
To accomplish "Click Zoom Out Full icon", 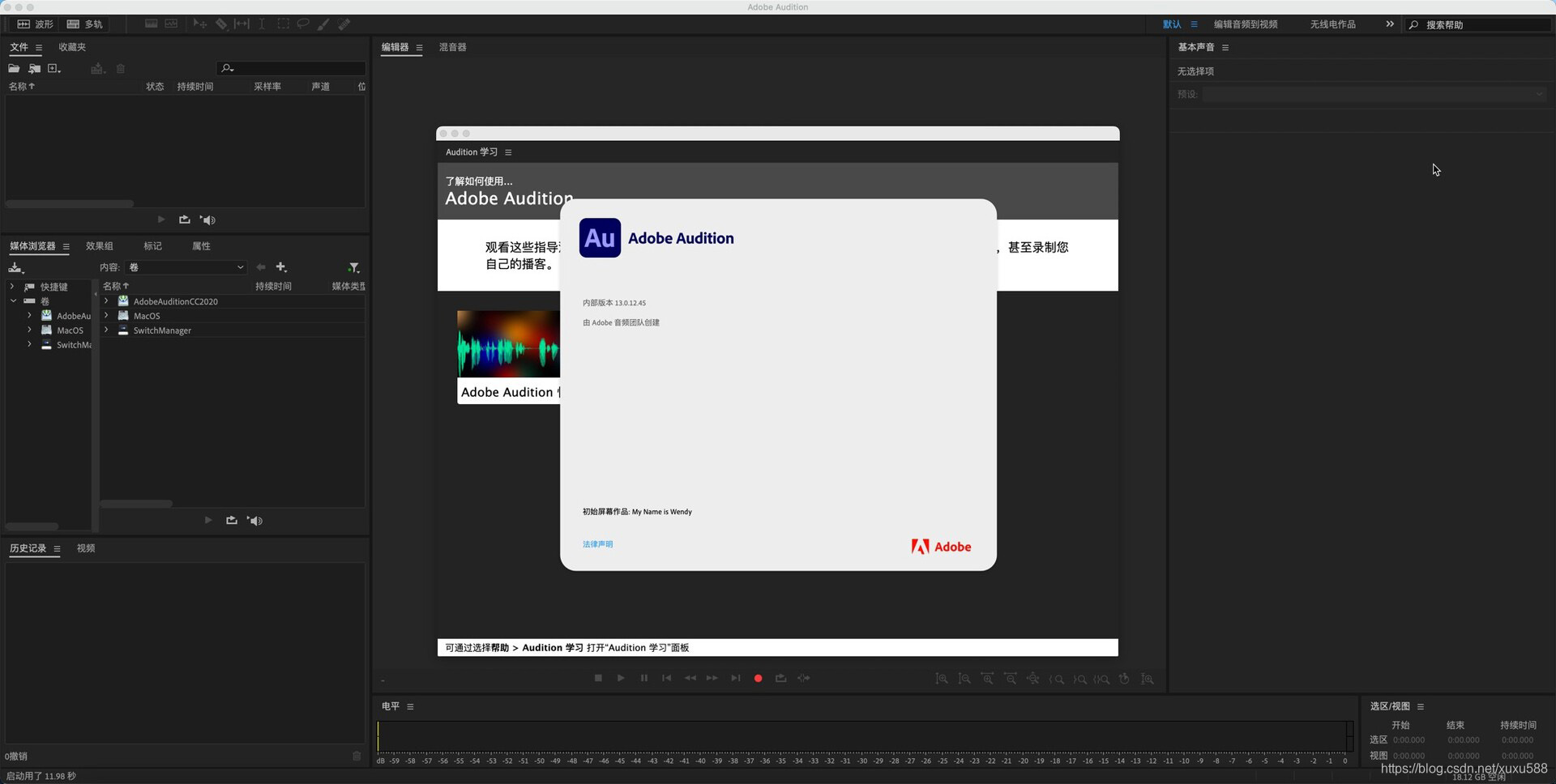I will [1033, 680].
